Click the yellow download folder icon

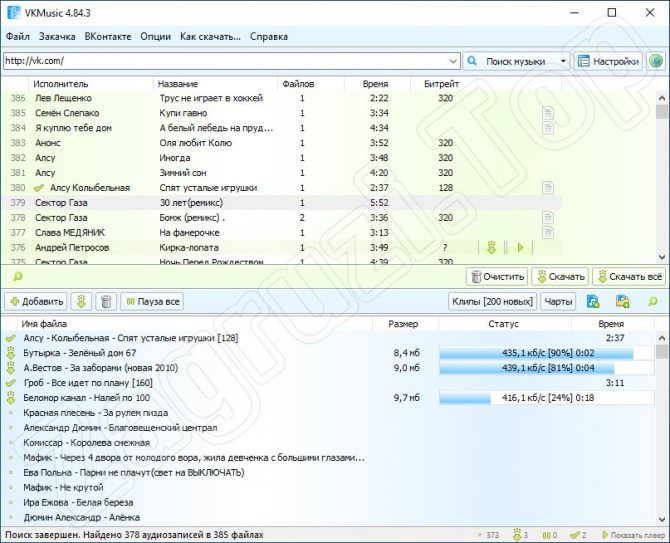623,302
